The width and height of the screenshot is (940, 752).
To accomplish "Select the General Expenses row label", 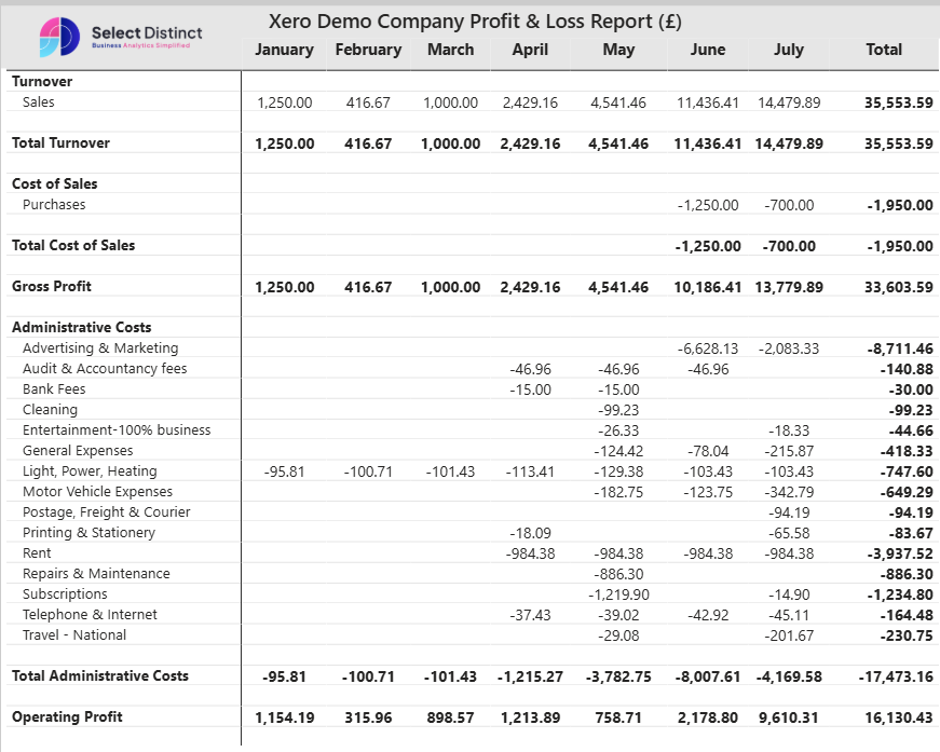I will point(78,450).
